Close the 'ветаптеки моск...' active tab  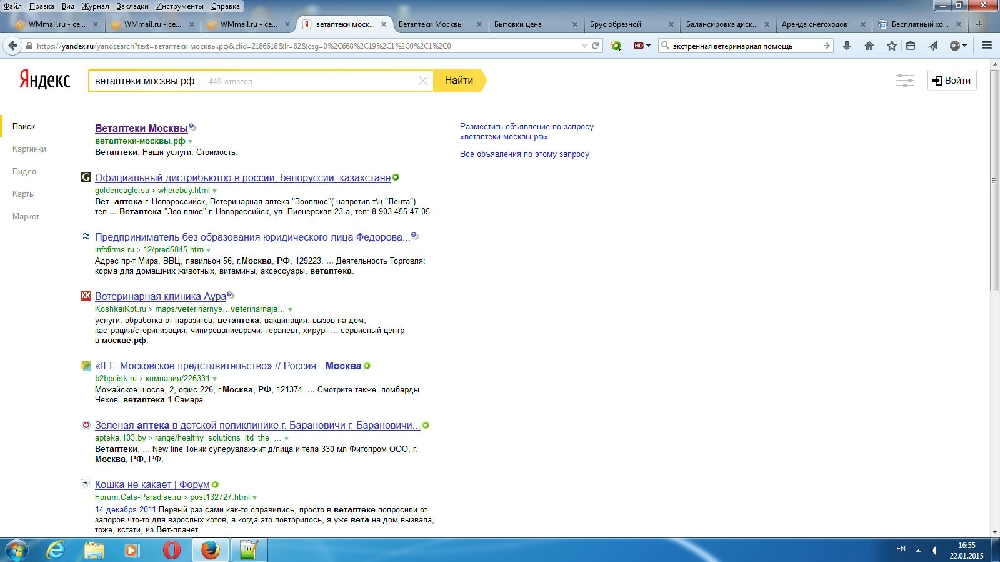383,24
